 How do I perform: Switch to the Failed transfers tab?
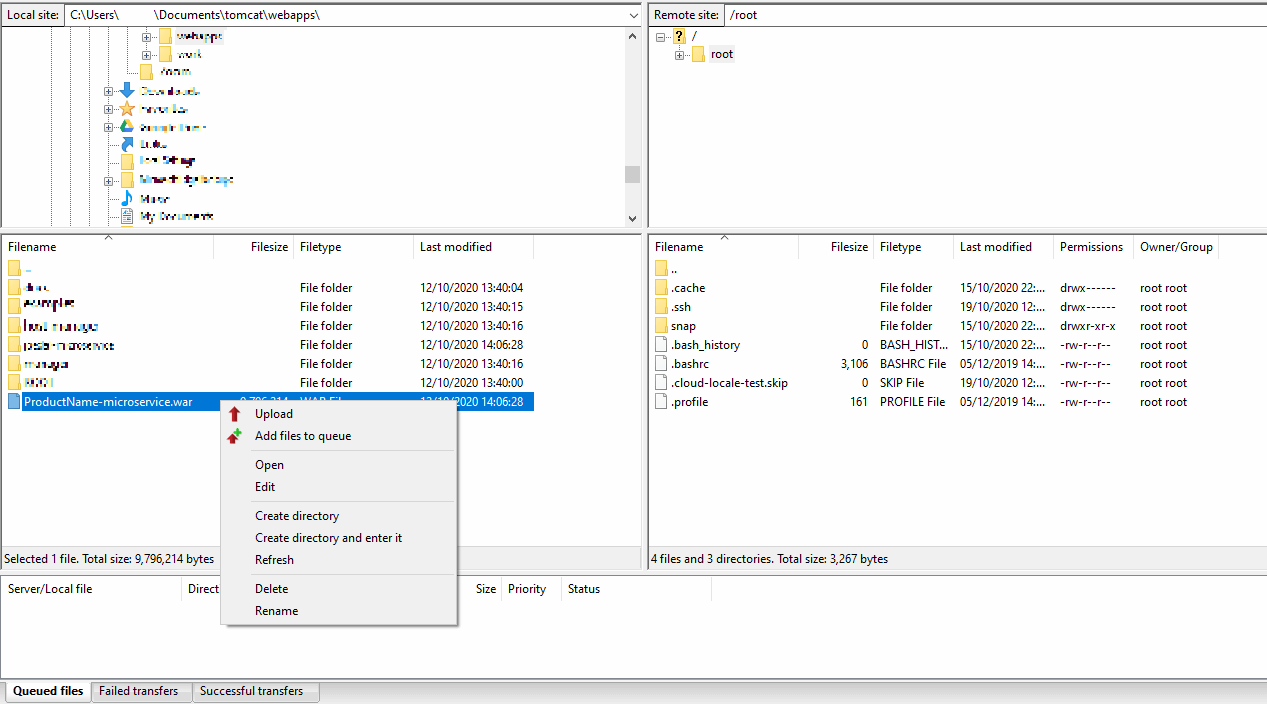coord(140,690)
